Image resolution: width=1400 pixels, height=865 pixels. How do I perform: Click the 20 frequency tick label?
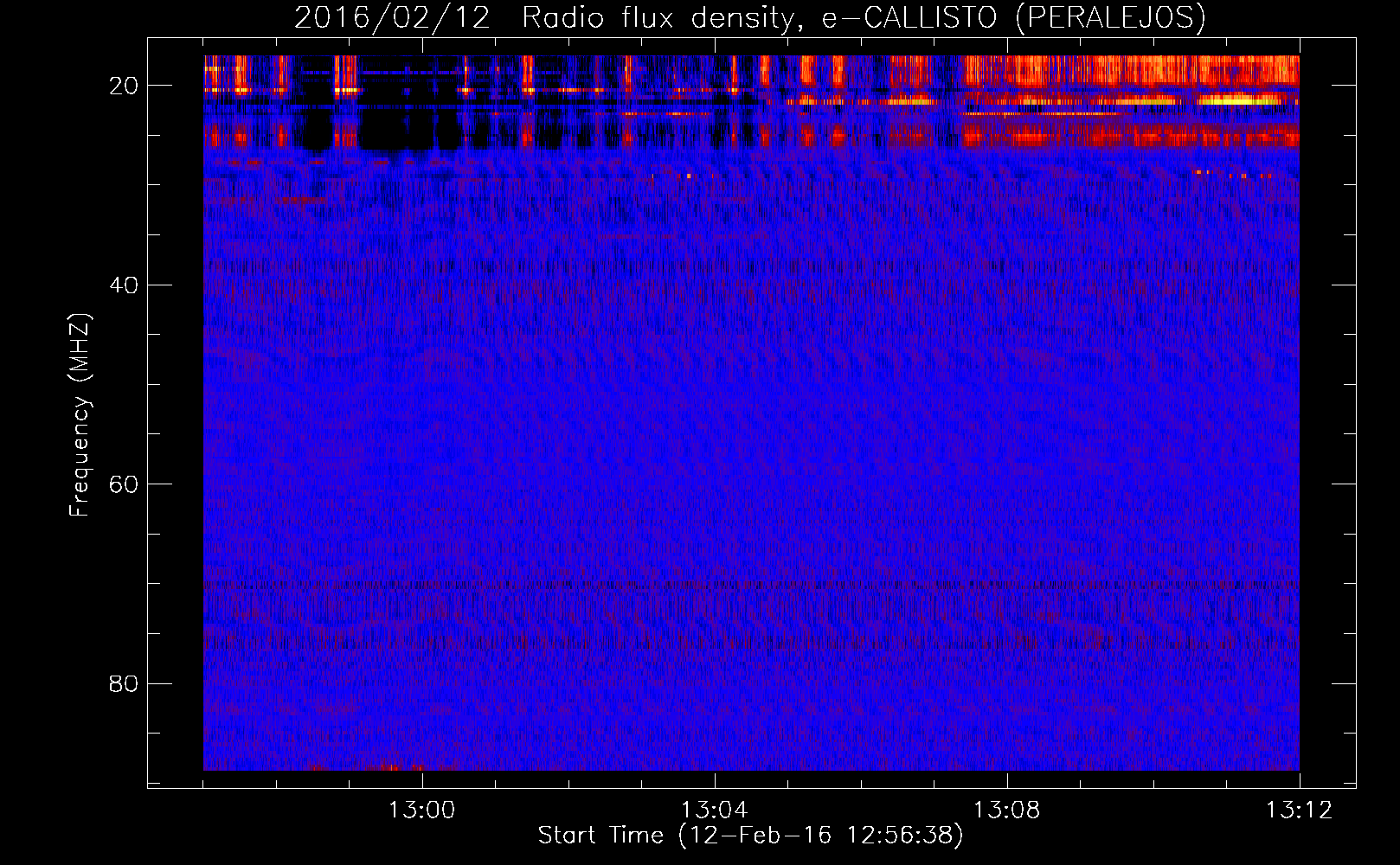pyautogui.click(x=124, y=86)
